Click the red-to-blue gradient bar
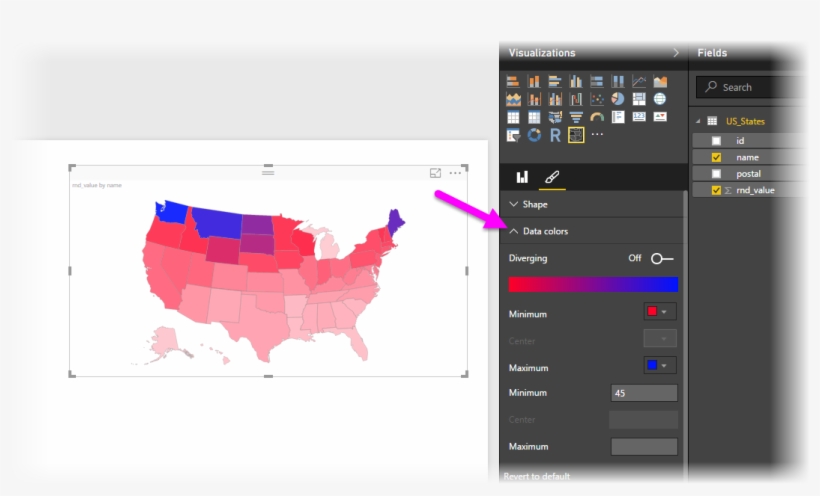This screenshot has height=496, width=820. [x=593, y=284]
